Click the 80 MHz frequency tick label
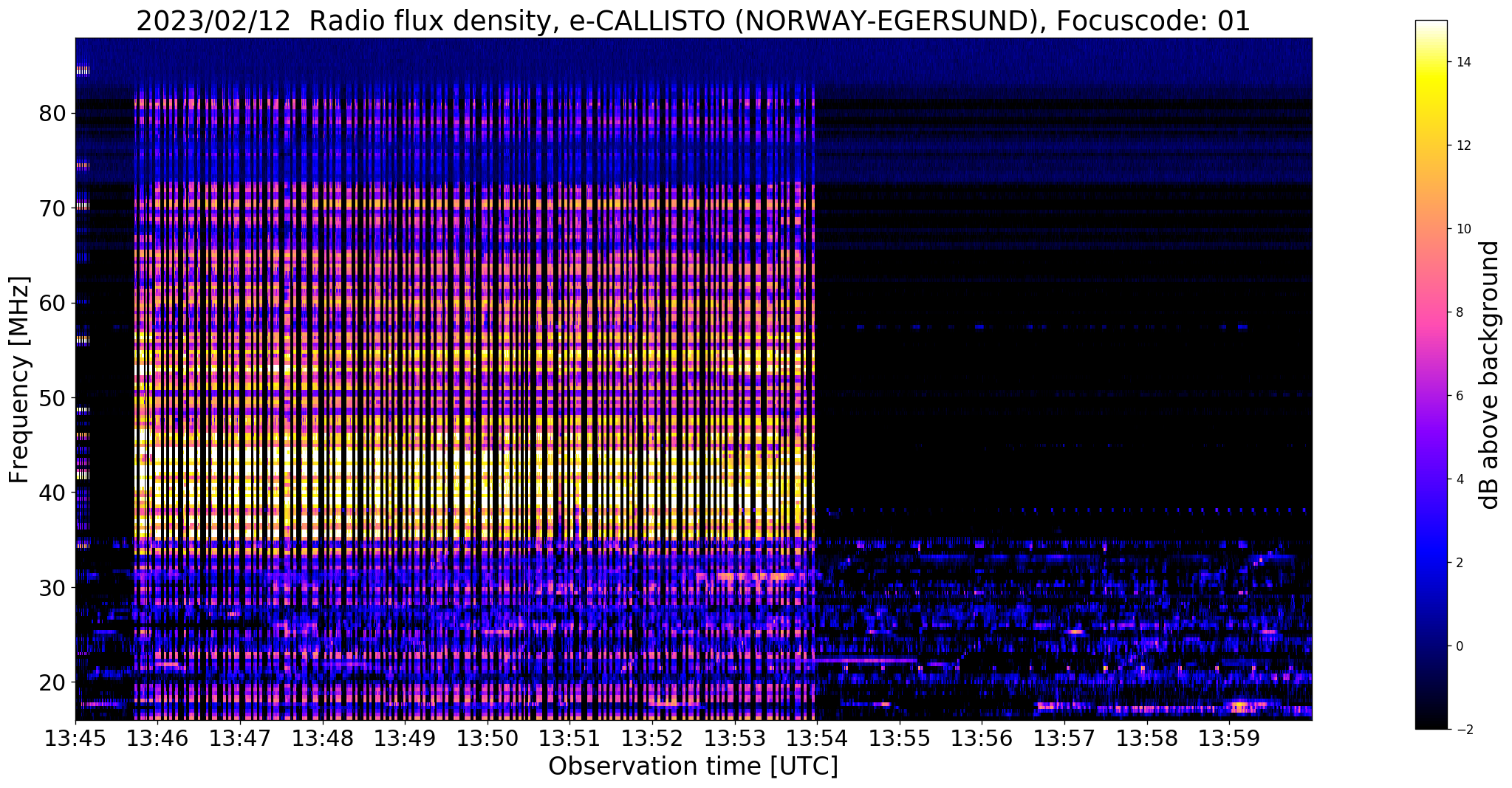This screenshot has height=788, width=1512. pyautogui.click(x=53, y=114)
